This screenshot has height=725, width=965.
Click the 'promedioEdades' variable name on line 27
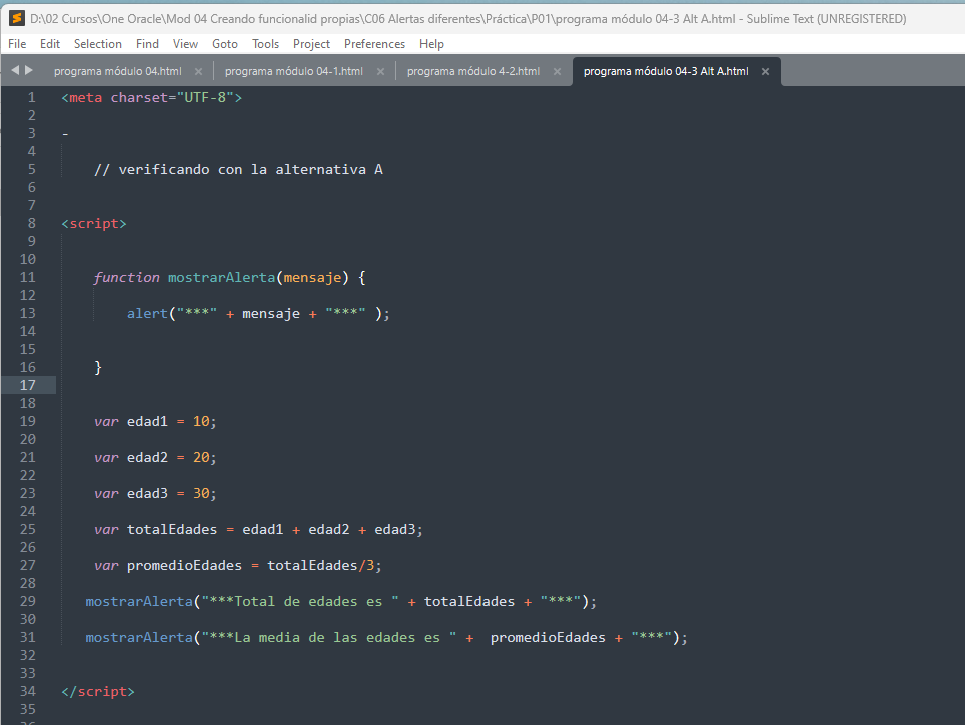click(184, 566)
